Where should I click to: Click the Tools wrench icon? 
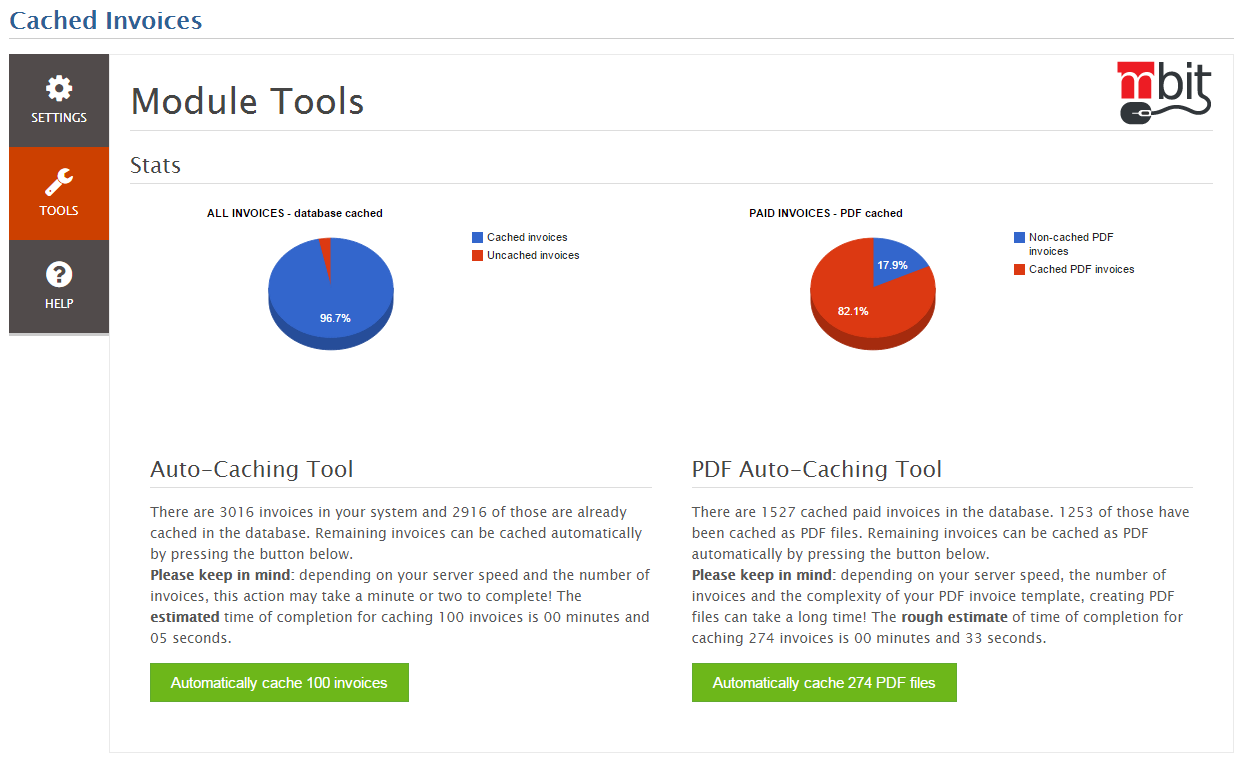[59, 182]
